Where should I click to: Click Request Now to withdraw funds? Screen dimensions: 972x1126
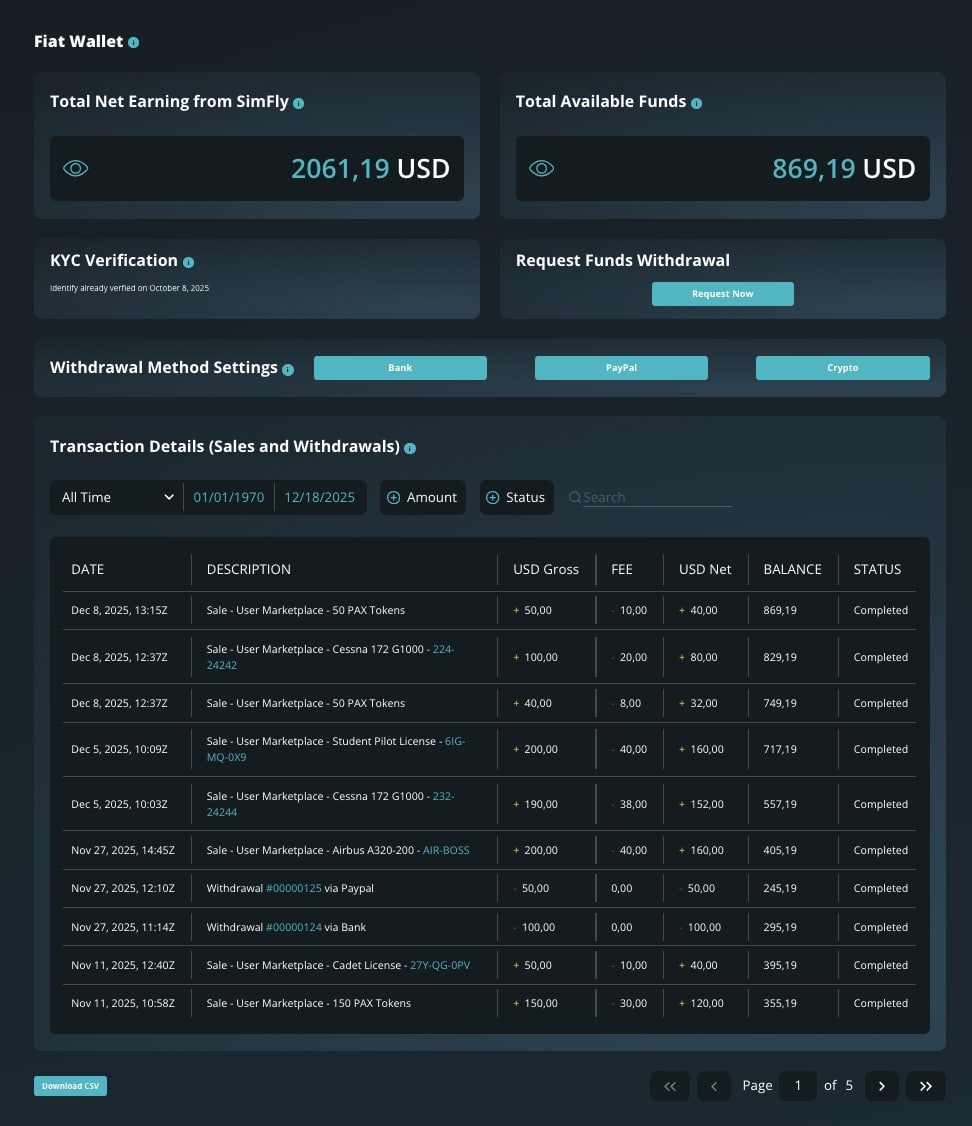click(722, 293)
